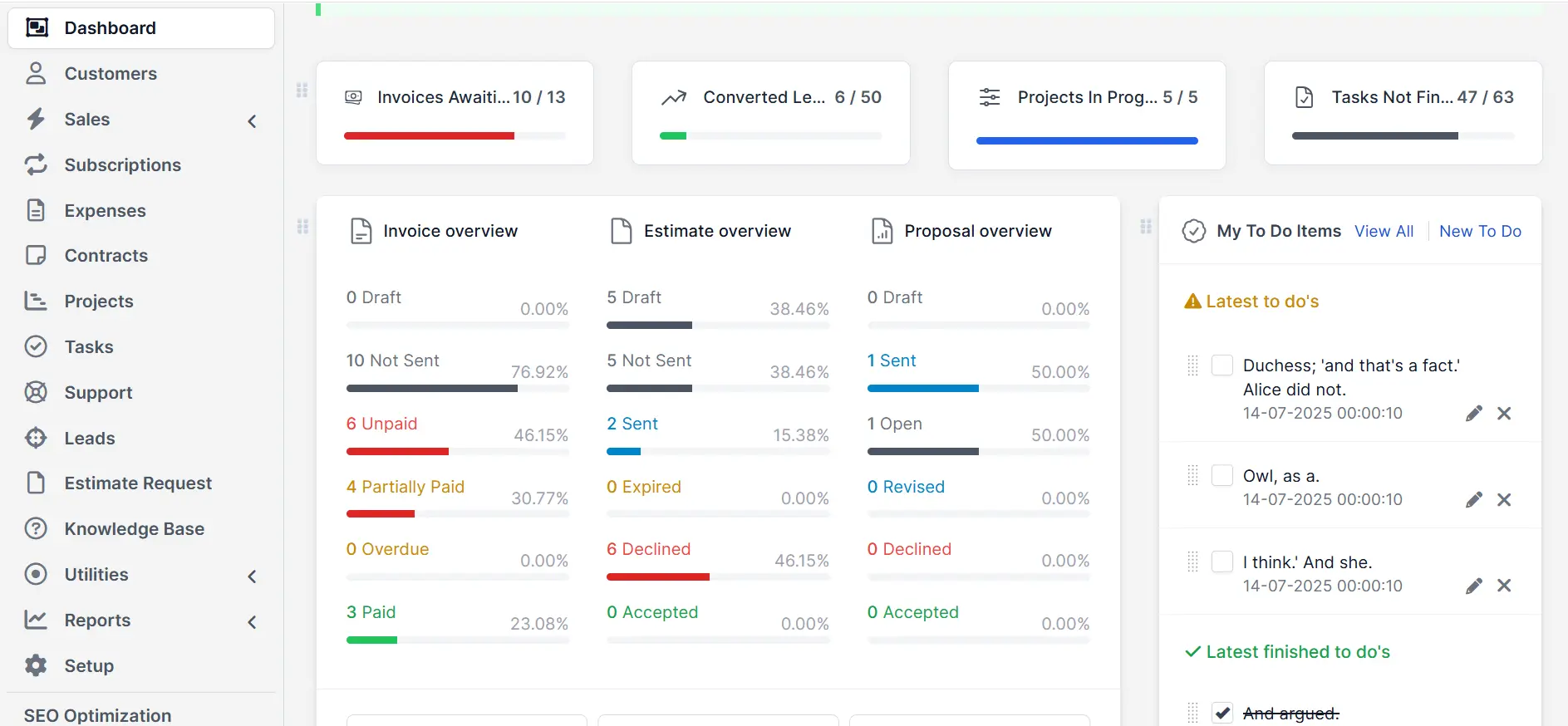
Task: Open the Estimate Request menu item
Action: [141, 483]
